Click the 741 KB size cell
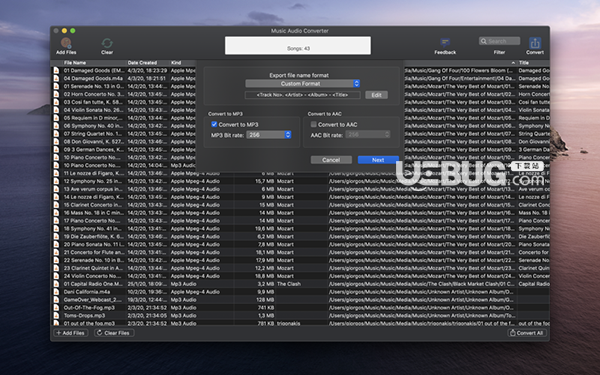Screen dimensions: 600x375 click(x=266, y=308)
